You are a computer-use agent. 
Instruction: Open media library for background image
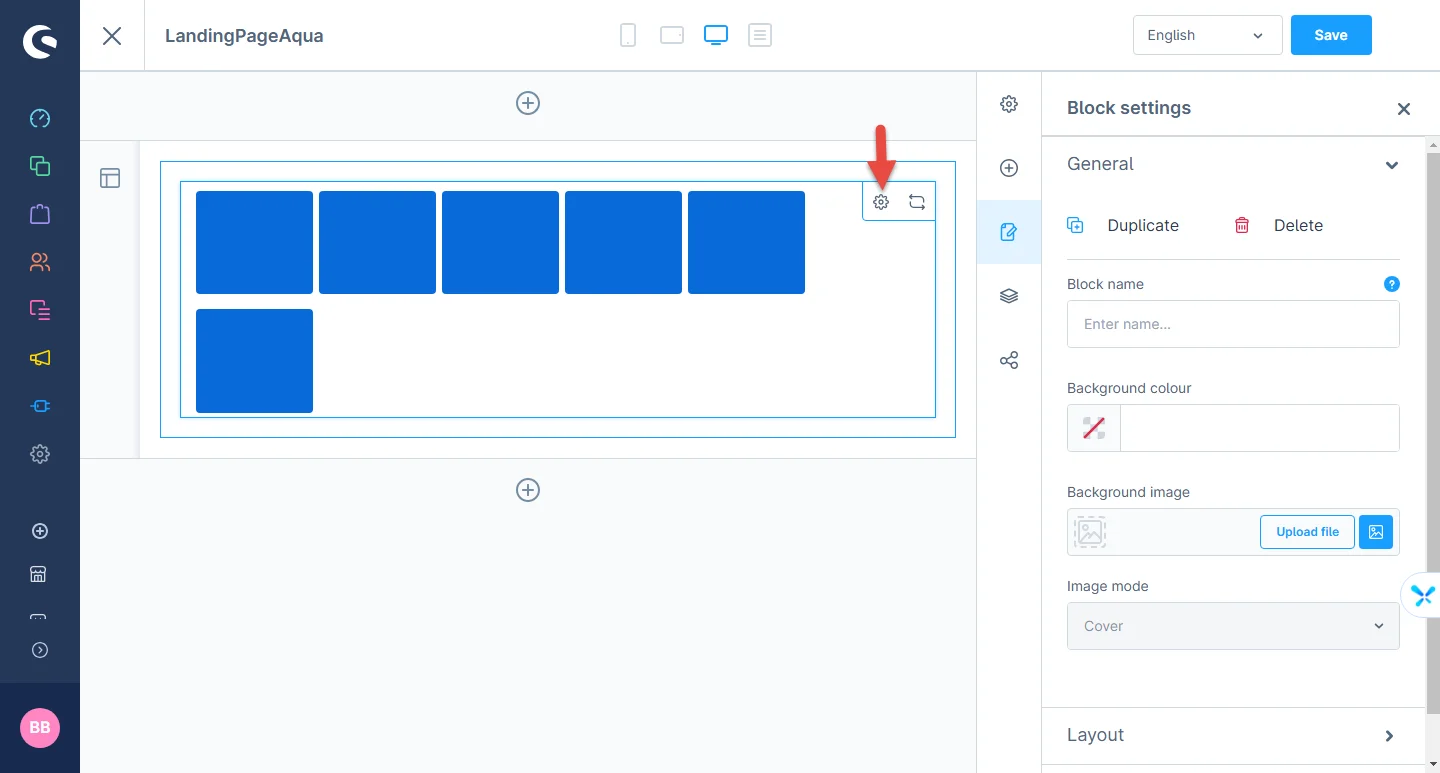pos(1376,532)
